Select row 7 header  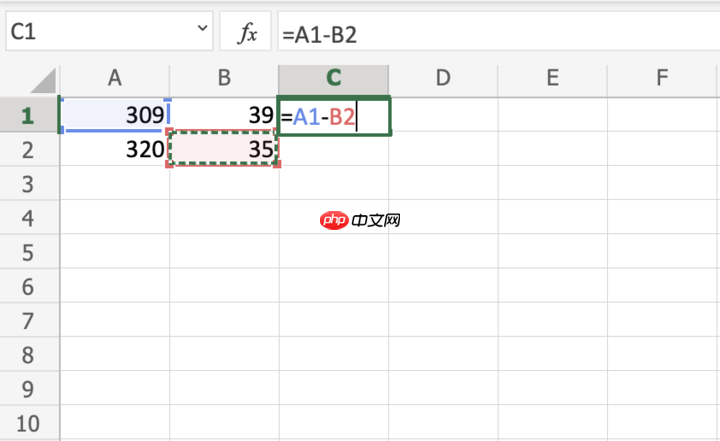[29, 320]
